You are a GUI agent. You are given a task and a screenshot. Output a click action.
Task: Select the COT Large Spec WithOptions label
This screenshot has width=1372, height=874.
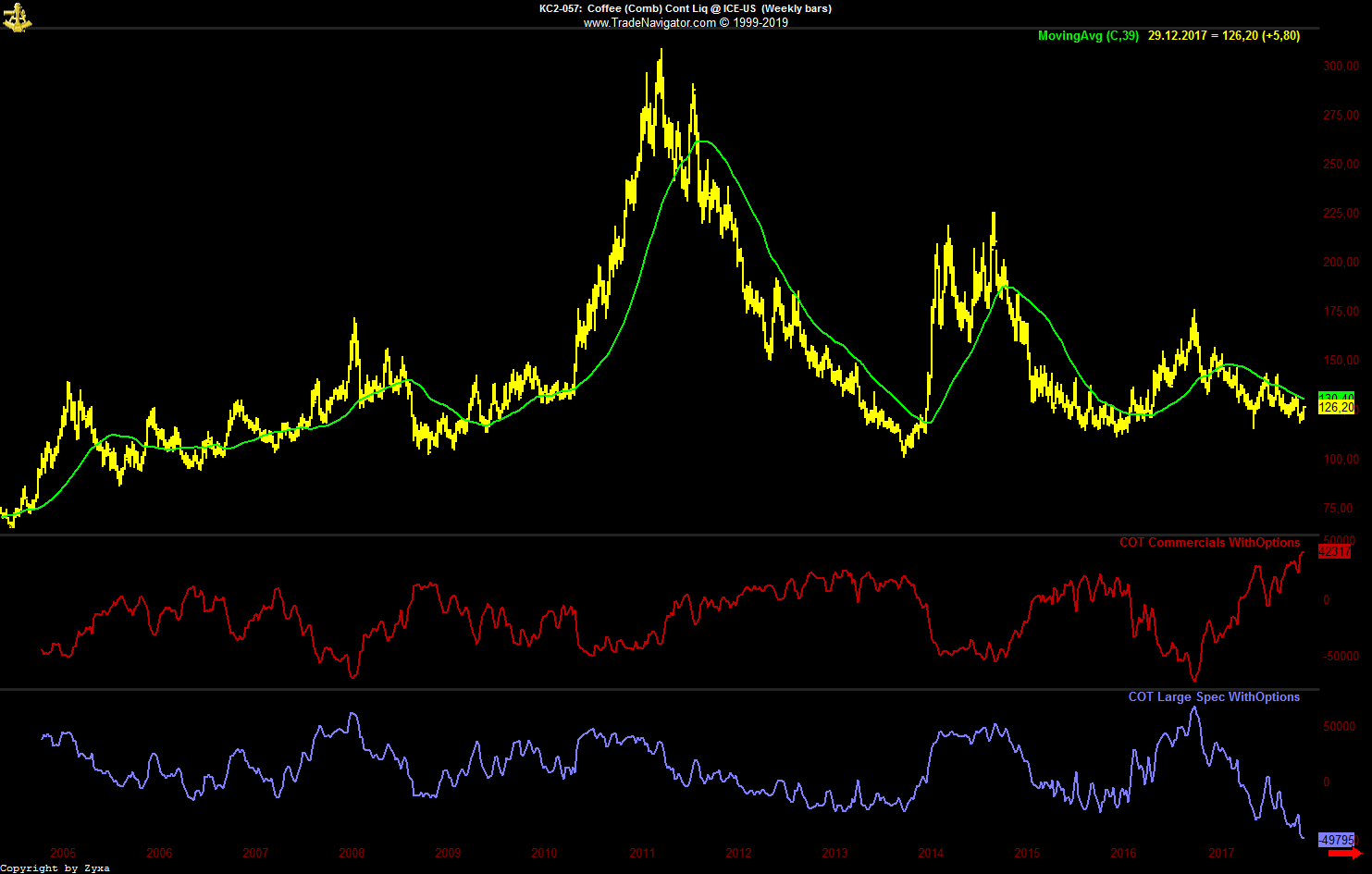[x=1213, y=697]
